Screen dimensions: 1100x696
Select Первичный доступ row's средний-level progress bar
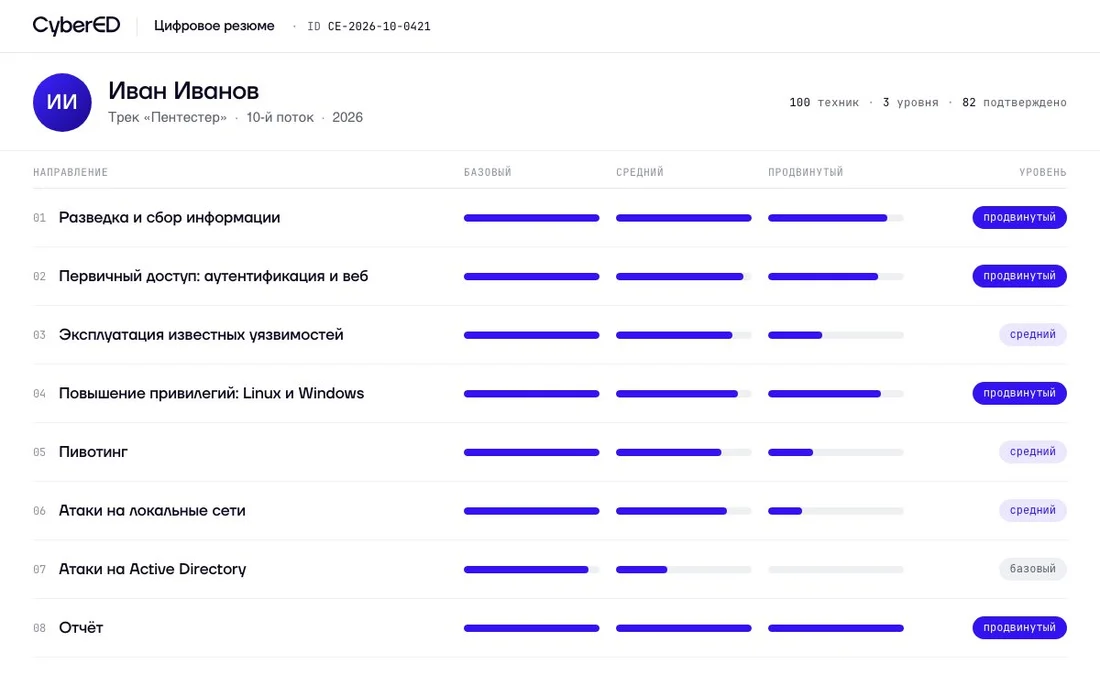point(683,276)
